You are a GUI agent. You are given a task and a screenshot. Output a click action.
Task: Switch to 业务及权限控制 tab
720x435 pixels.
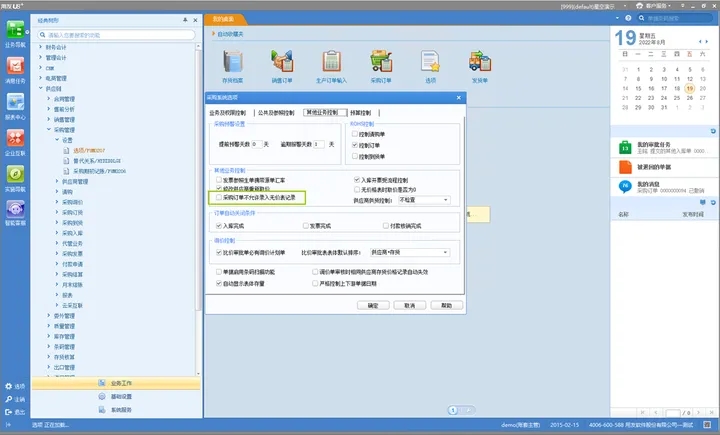pyautogui.click(x=228, y=113)
